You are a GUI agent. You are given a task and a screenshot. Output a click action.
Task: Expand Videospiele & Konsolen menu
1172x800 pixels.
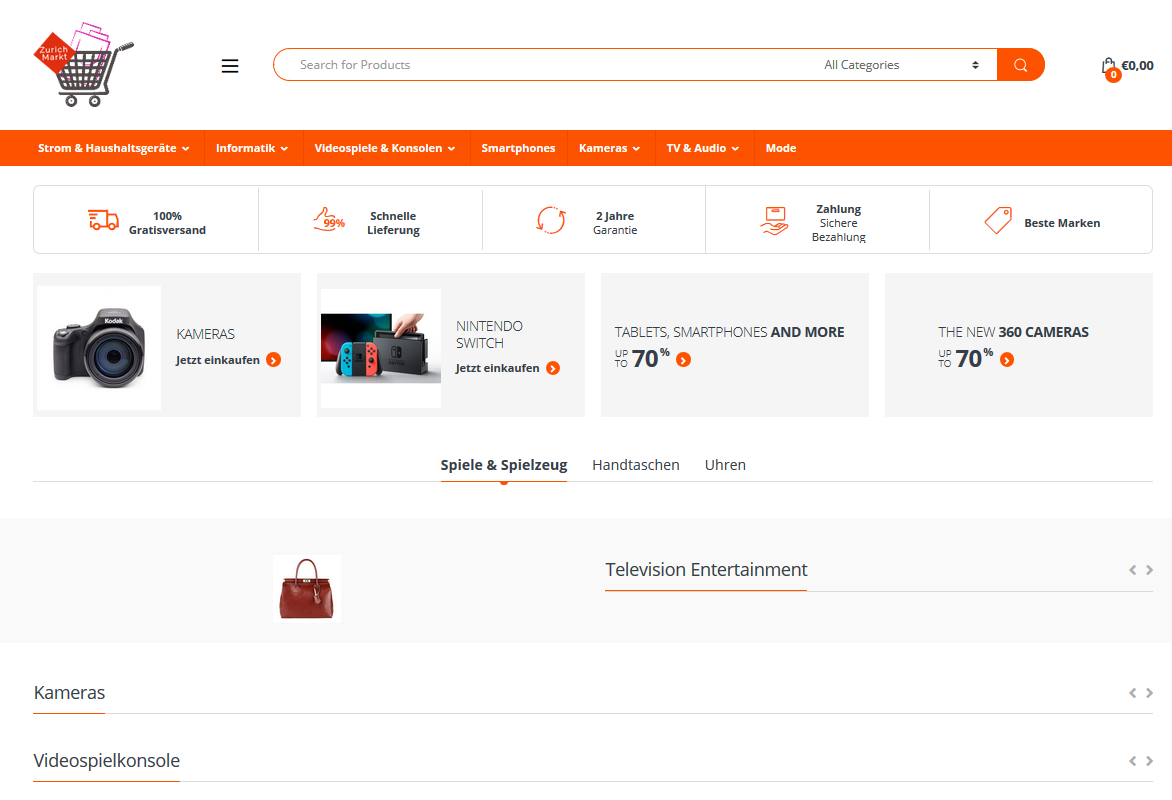[x=385, y=148]
